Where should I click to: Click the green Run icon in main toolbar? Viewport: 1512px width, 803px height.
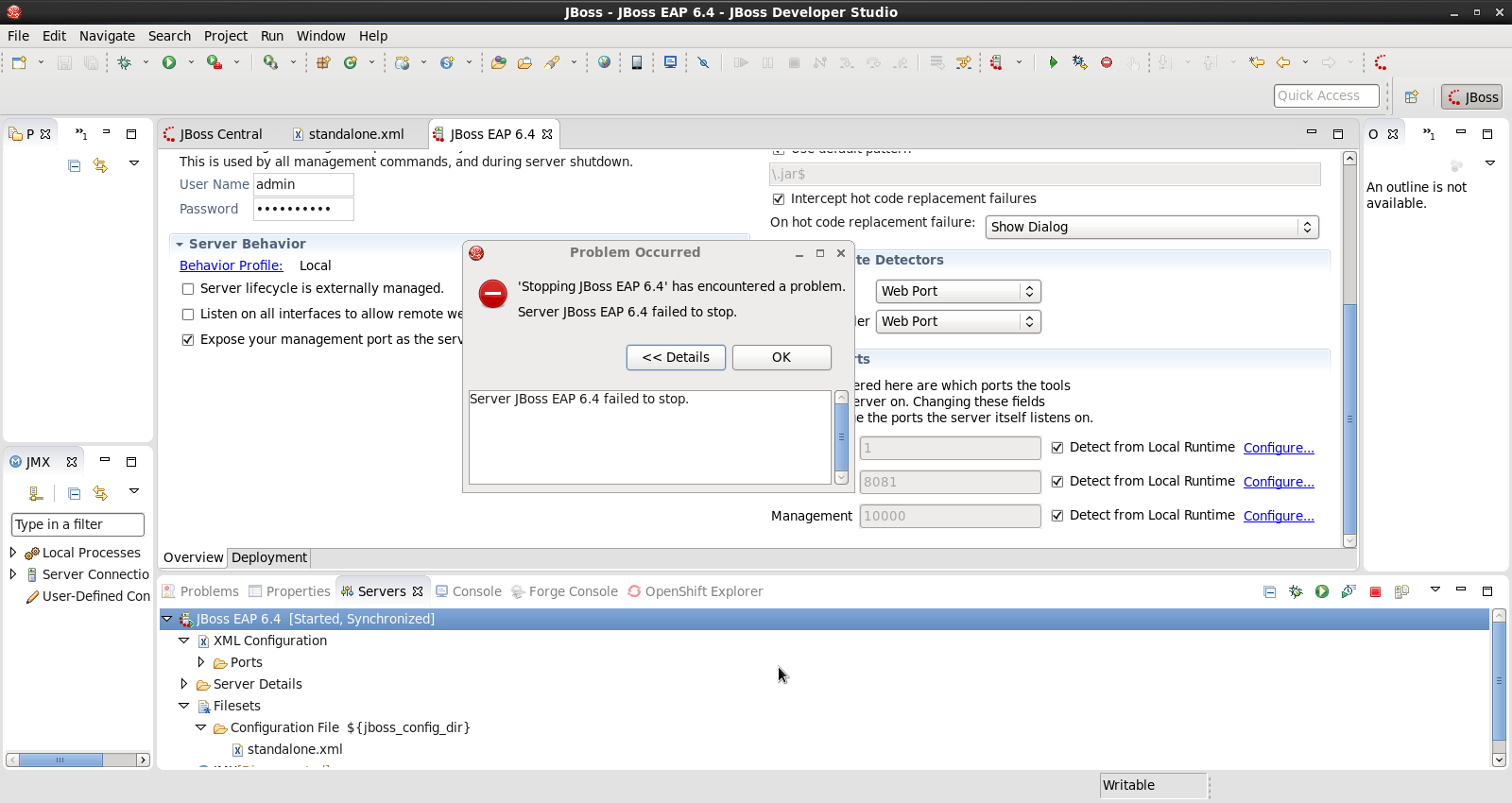pos(169,62)
